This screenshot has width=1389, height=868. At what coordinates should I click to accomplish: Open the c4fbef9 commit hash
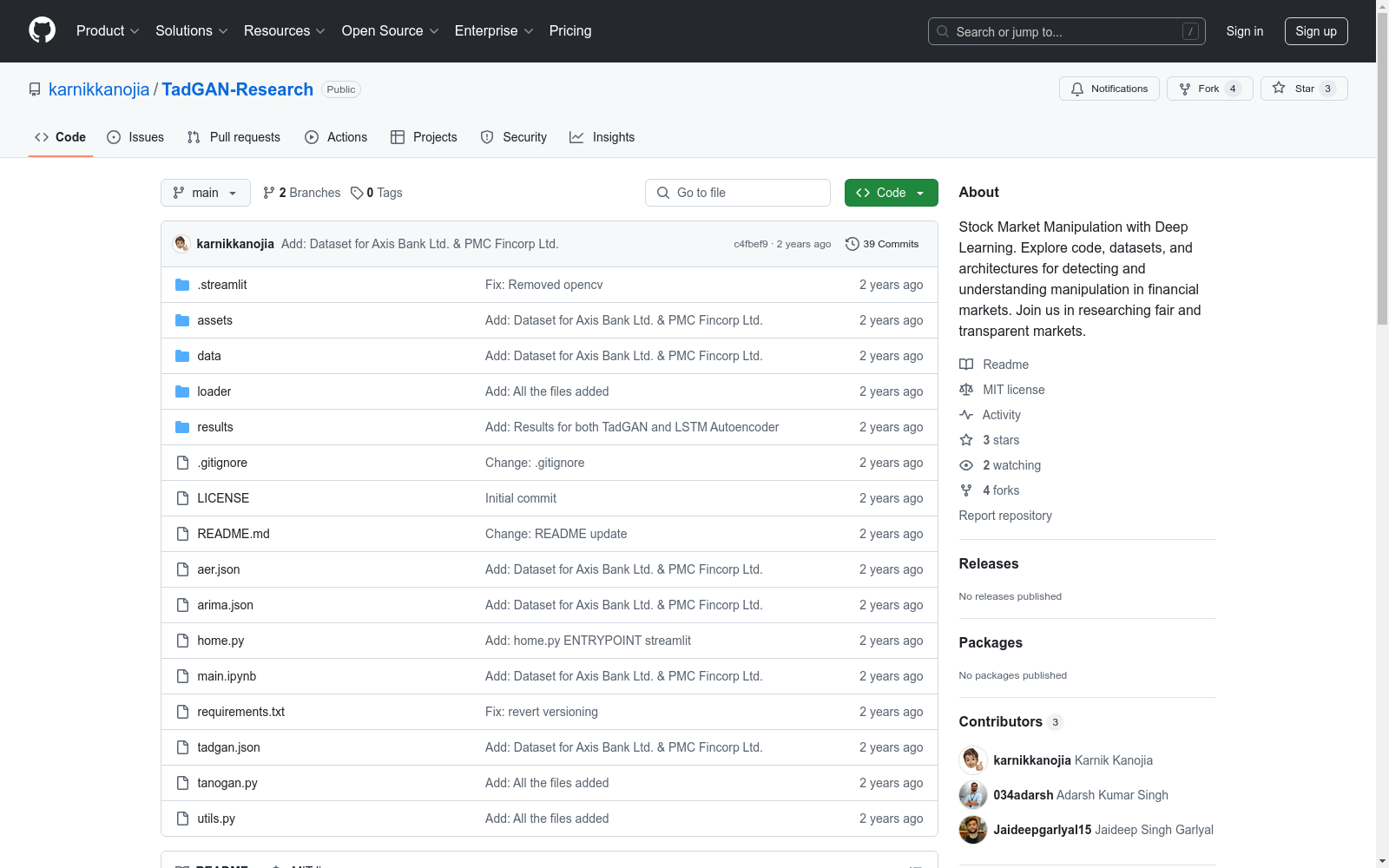[751, 244]
